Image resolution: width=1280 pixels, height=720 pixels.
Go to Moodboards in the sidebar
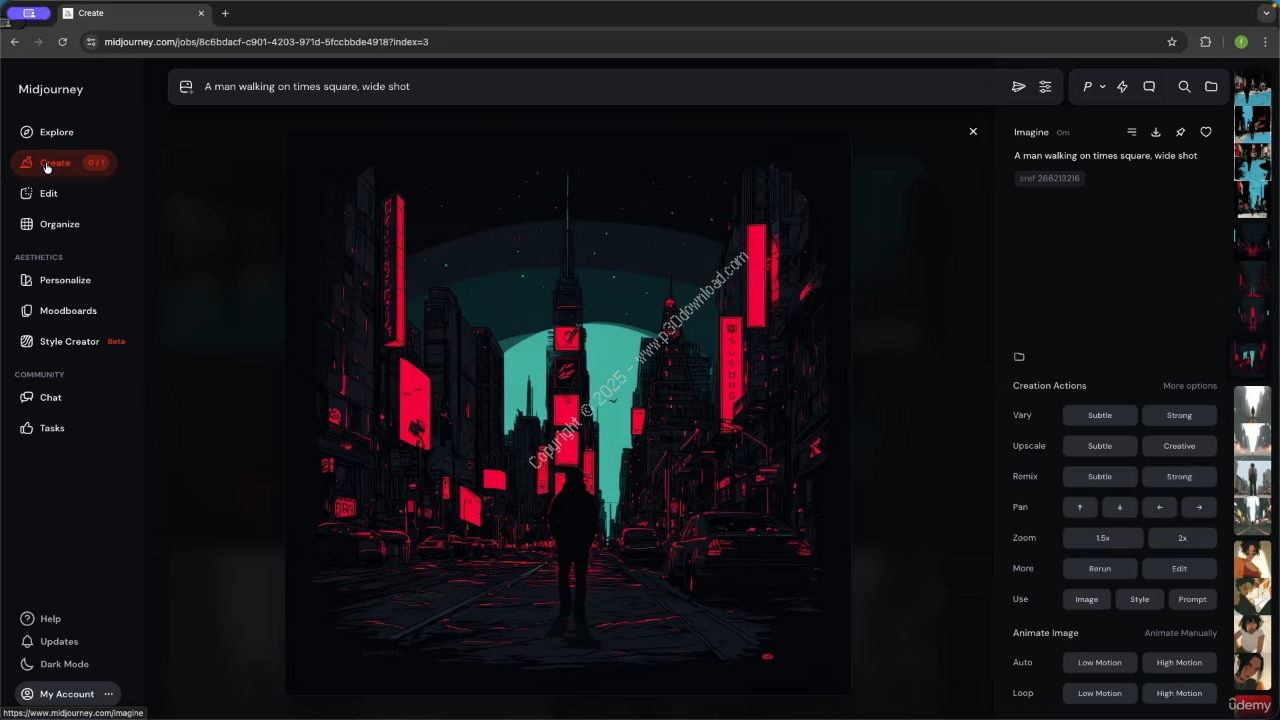click(68, 311)
